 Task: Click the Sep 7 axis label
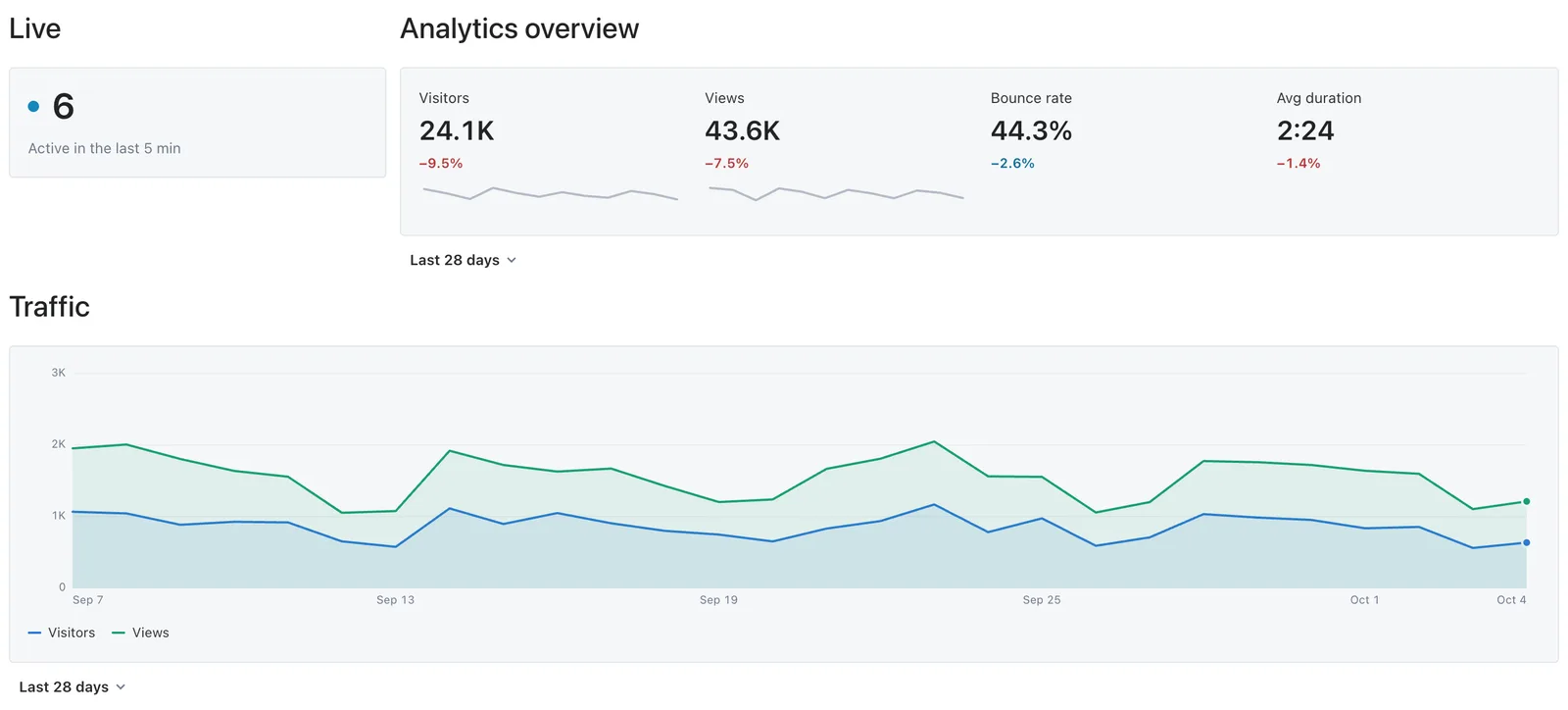[x=87, y=600]
